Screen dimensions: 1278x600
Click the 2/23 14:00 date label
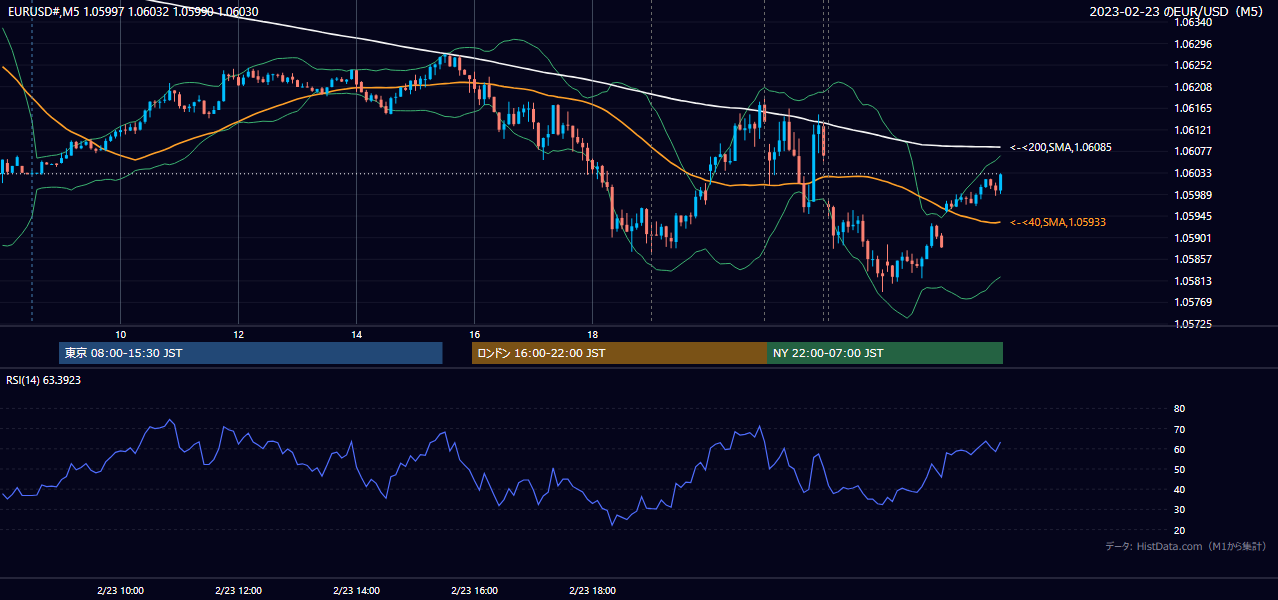pos(356,590)
